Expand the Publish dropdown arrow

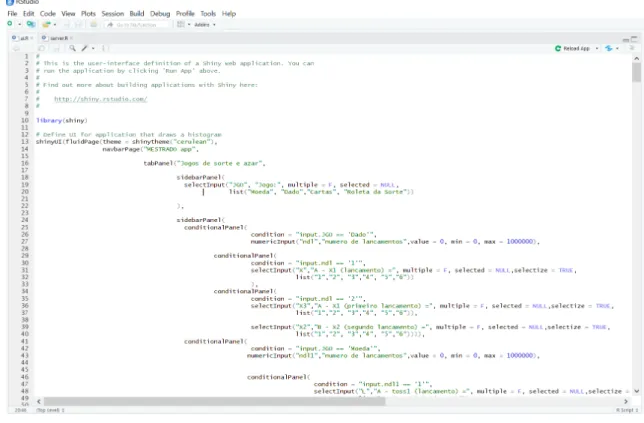[617, 48]
